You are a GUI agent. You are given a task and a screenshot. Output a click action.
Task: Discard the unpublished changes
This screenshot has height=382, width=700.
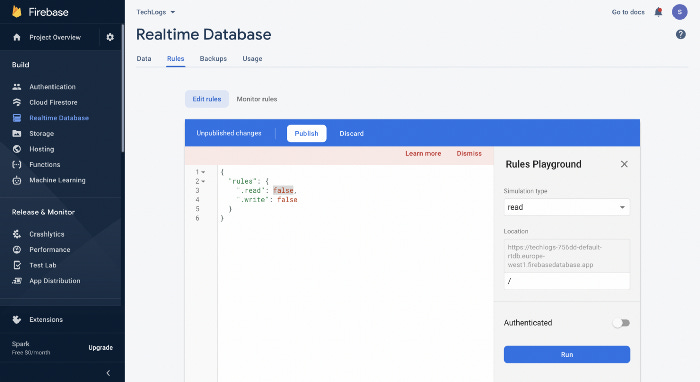tap(351, 133)
